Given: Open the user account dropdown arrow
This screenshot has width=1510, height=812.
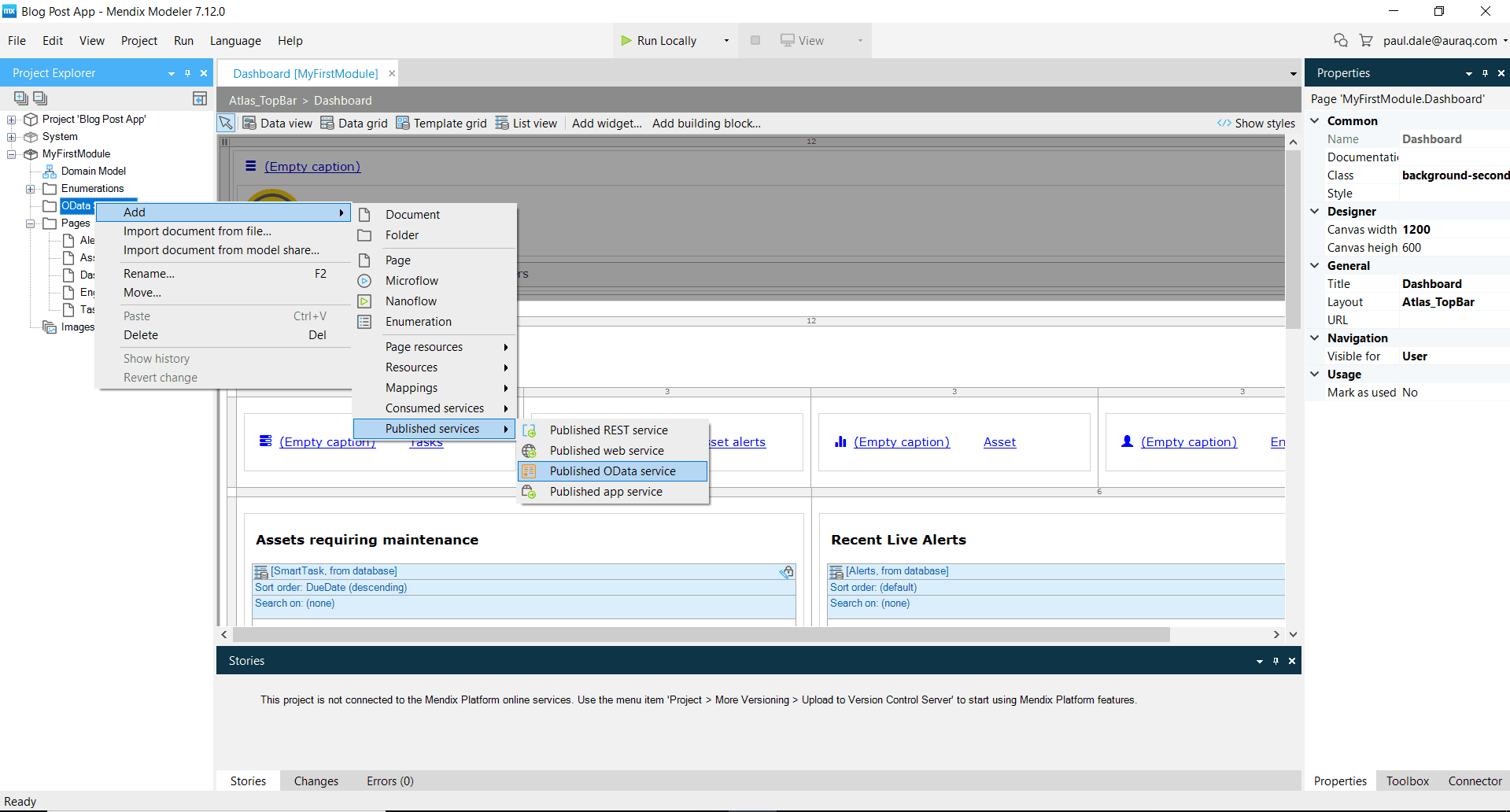Looking at the screenshot, I should click(x=1504, y=40).
